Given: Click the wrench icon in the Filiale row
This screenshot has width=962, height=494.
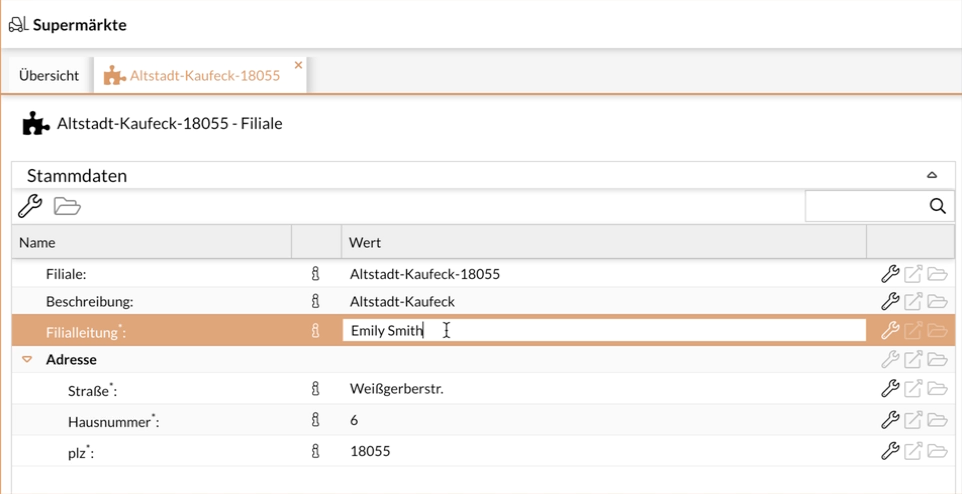Looking at the screenshot, I should pos(889,274).
